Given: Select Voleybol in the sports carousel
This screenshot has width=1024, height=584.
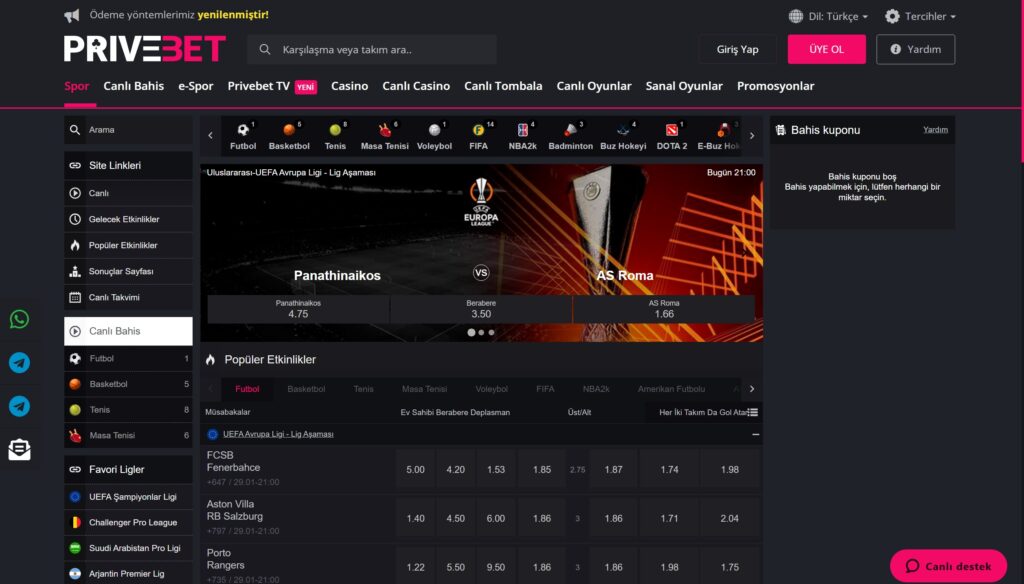Looking at the screenshot, I should point(434,136).
